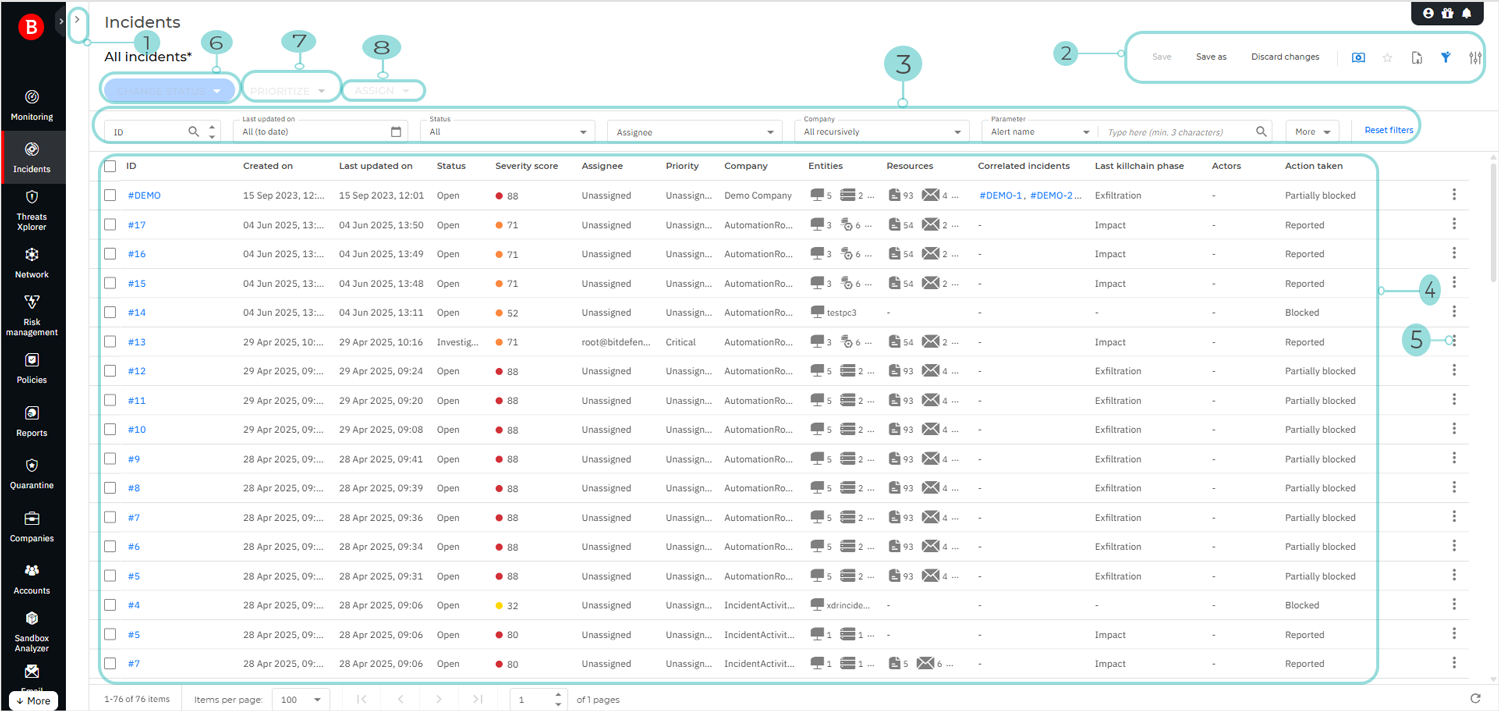Screen dimensions: 1499x711
Task: Select the checkbox for incident #DEMO
Action: (x=112, y=195)
